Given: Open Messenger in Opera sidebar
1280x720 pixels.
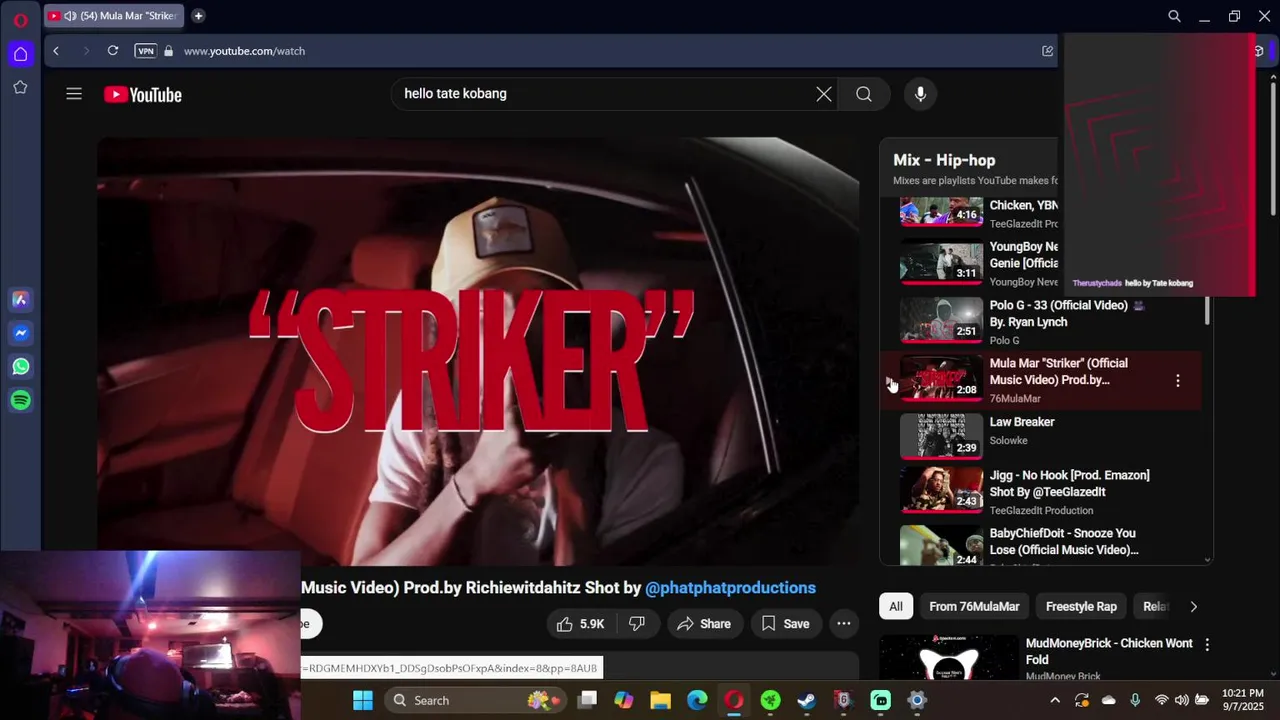Looking at the screenshot, I should [20, 333].
